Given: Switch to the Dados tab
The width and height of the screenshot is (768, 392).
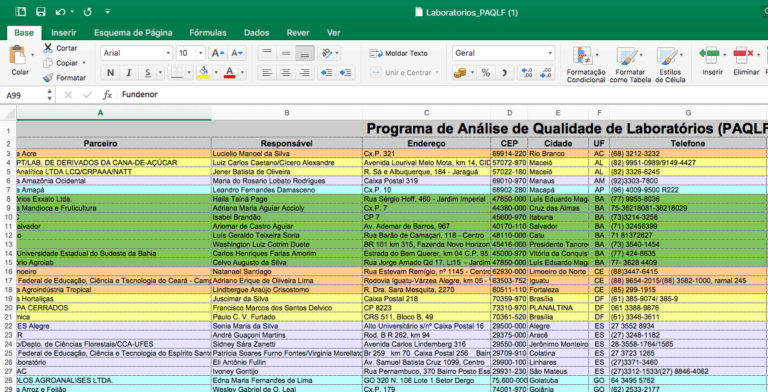Looking at the screenshot, I should (x=257, y=33).
